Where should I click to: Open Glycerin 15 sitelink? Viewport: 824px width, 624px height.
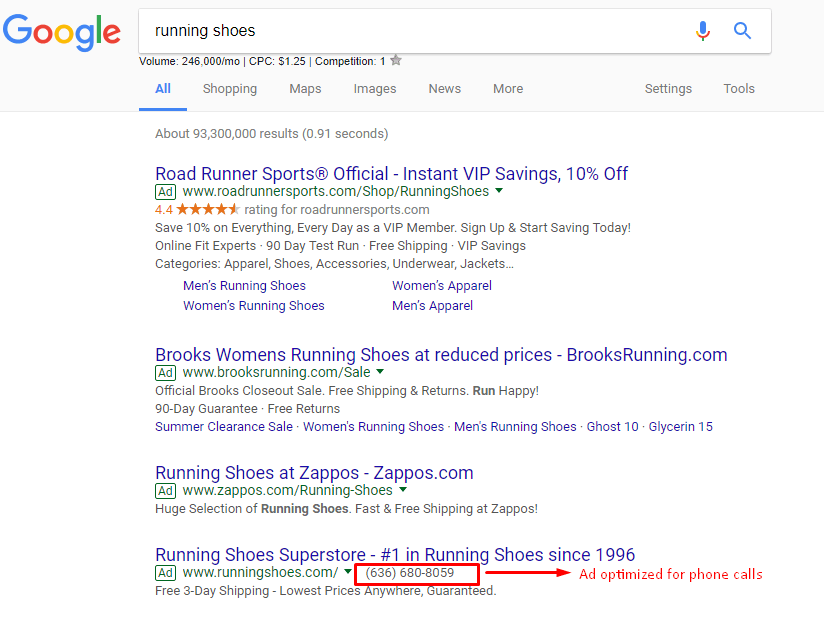(x=681, y=426)
